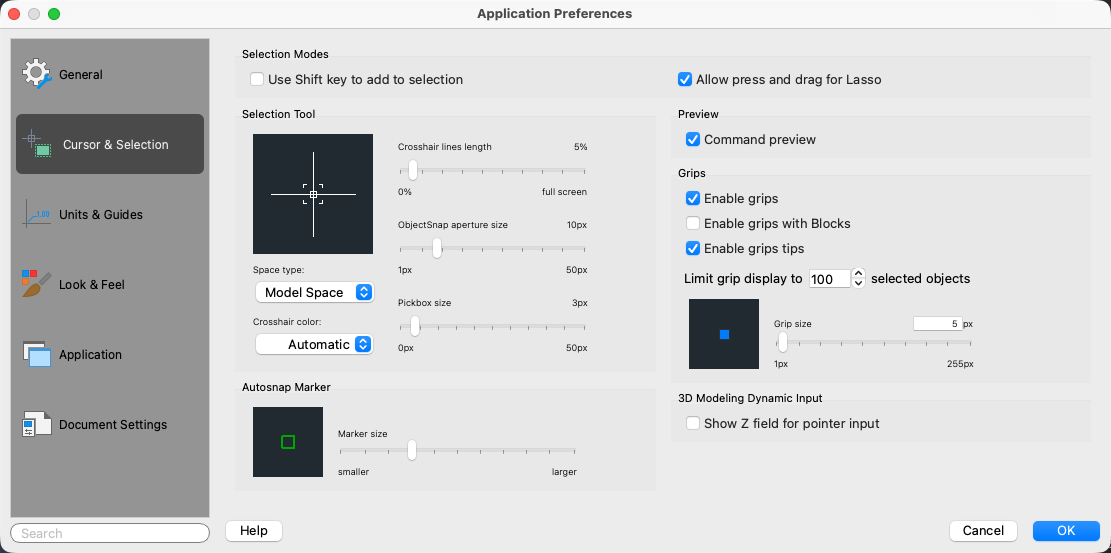Open the Space type Model Space dropdown
The width and height of the screenshot is (1111, 553).
(x=314, y=292)
